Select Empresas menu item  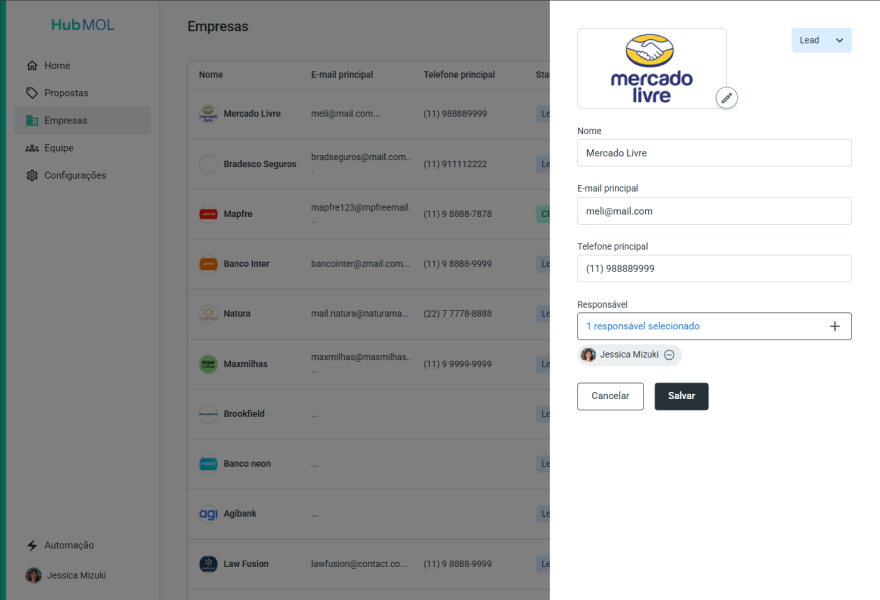click(82, 120)
